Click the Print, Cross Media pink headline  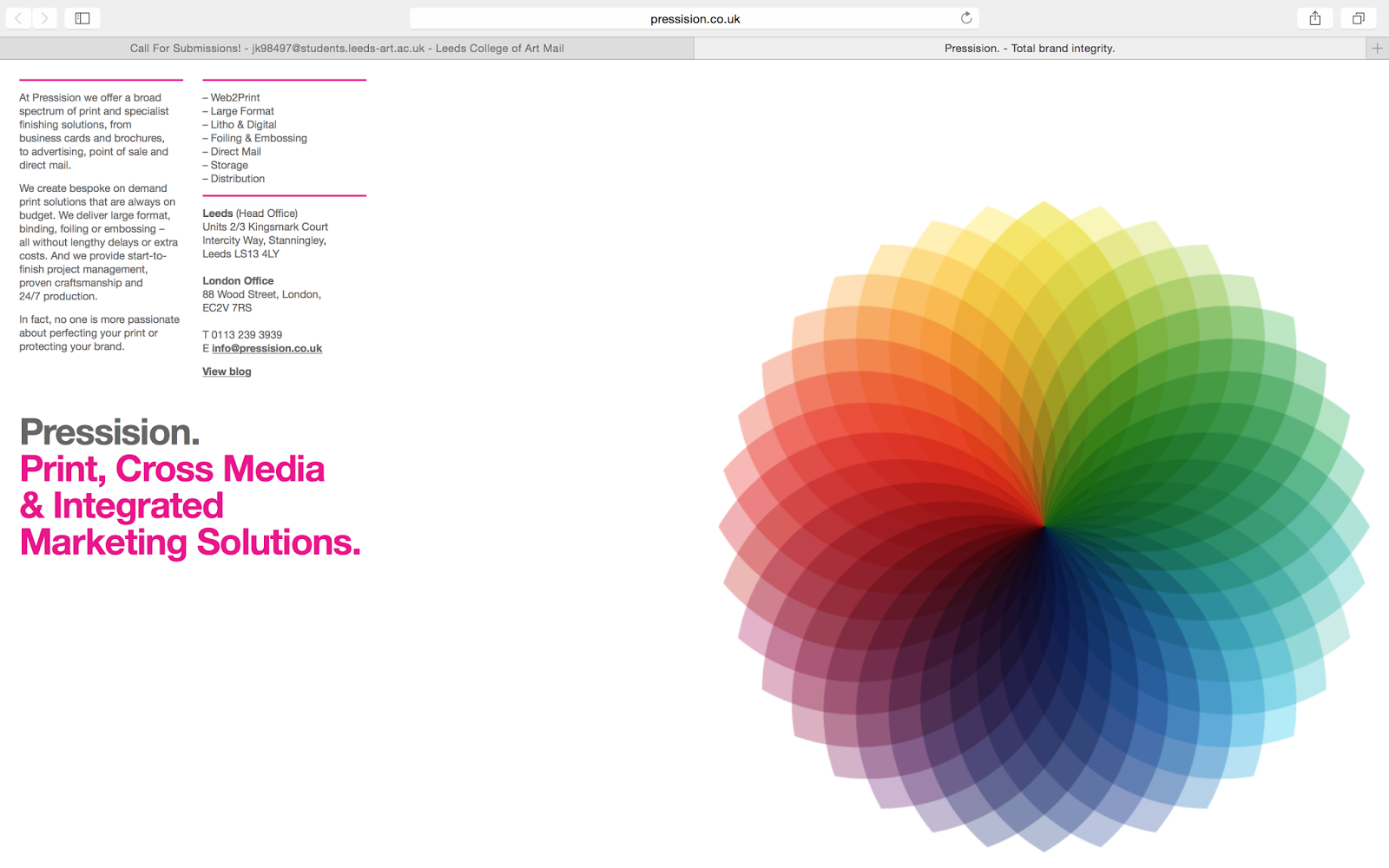tap(172, 469)
